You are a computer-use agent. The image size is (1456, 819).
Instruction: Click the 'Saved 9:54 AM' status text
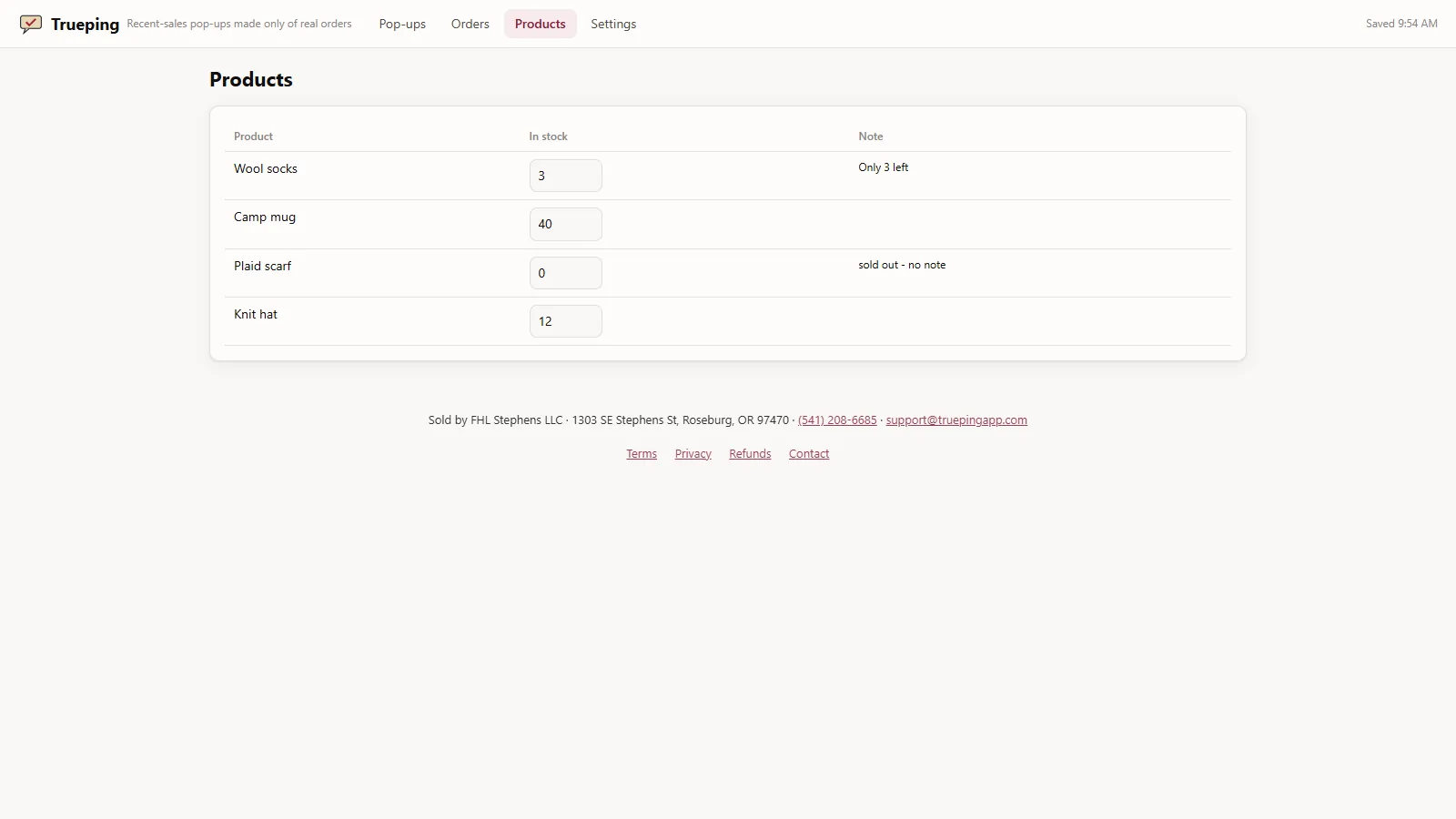pyautogui.click(x=1401, y=24)
